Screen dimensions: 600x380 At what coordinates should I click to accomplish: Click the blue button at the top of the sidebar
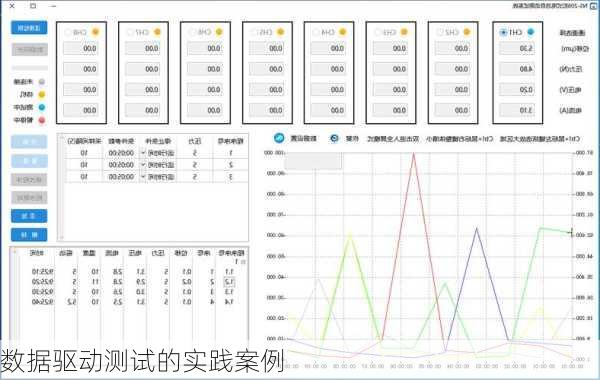pos(29,28)
